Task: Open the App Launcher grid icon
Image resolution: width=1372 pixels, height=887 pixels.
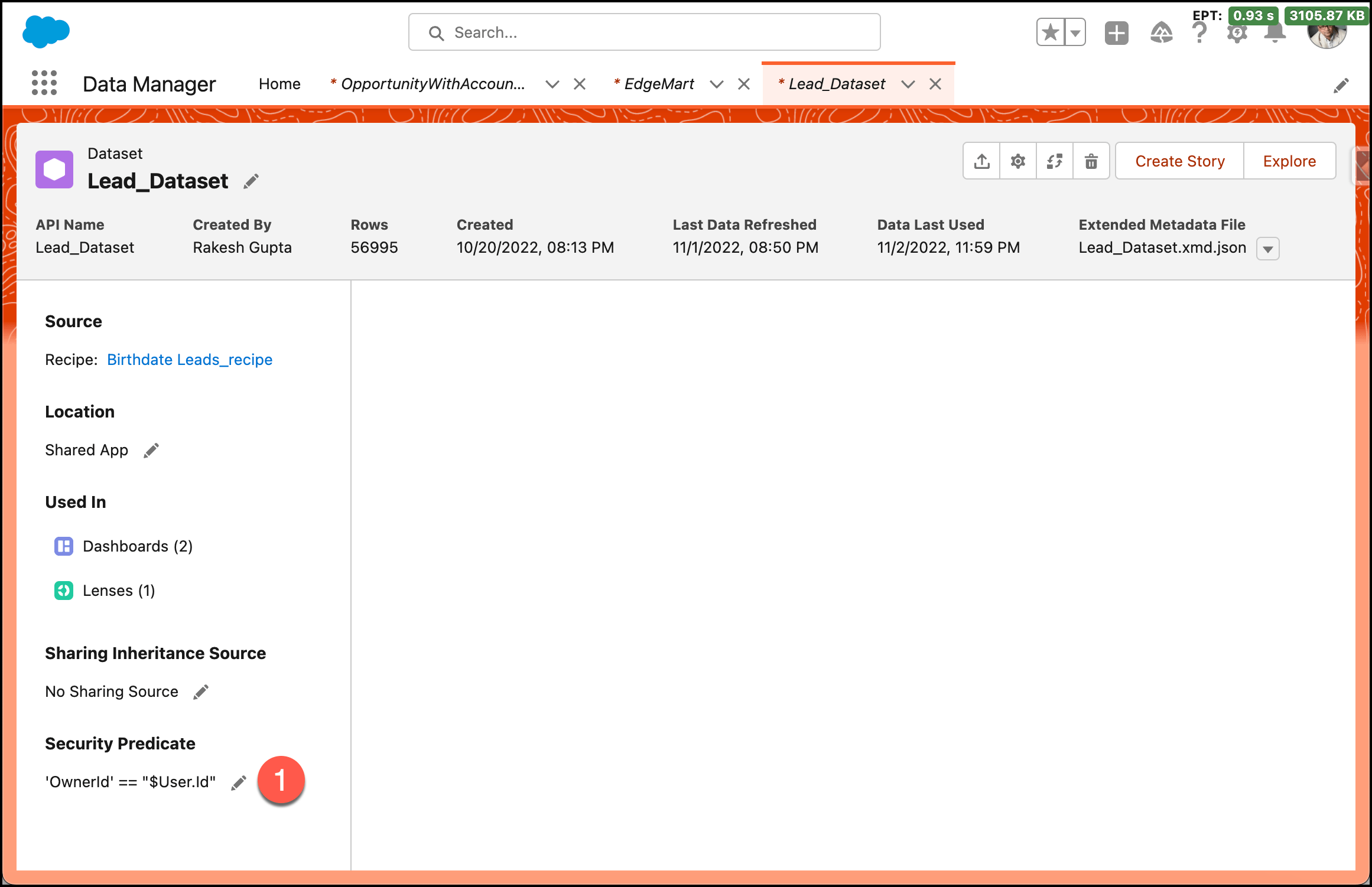Action: (44, 83)
